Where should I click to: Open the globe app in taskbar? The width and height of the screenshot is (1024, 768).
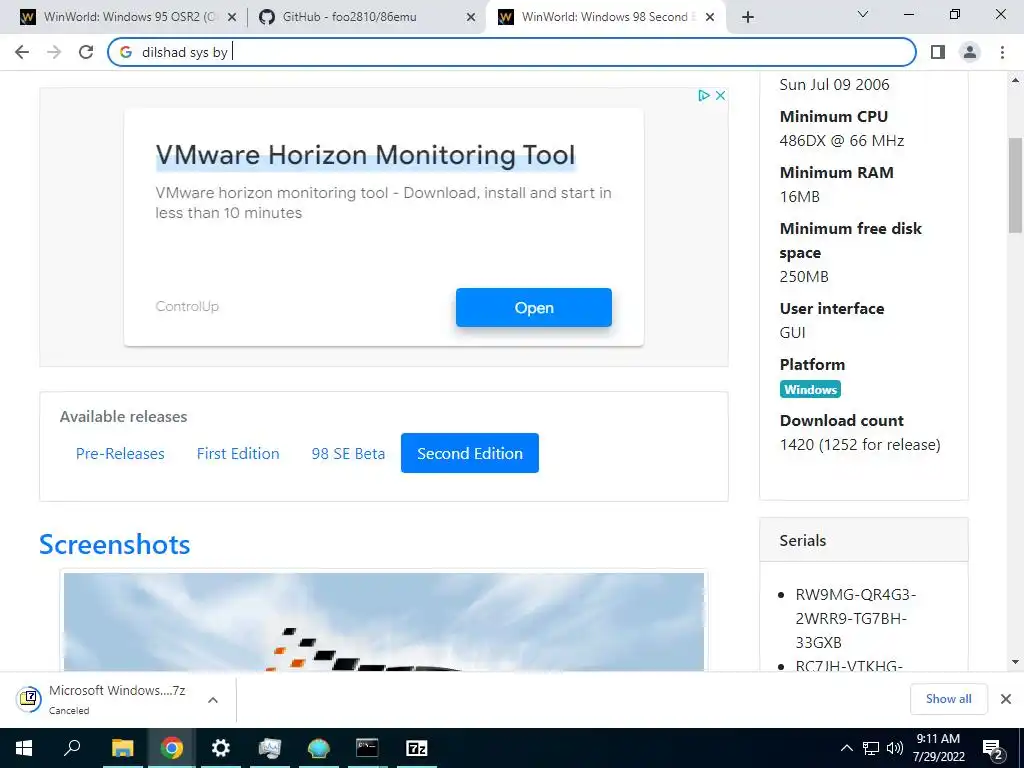[319, 748]
